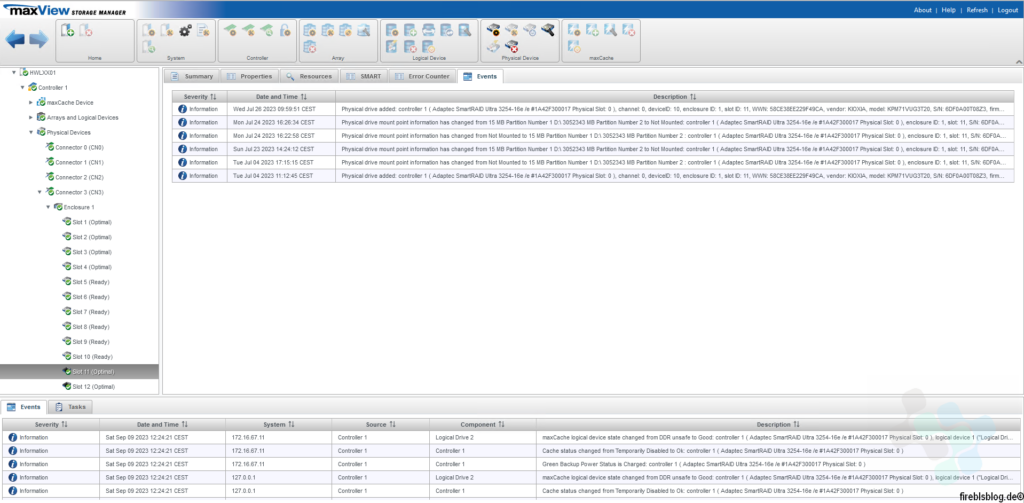The image size is (1024, 503).
Task: Switch to the Resources tab
Action: coord(309,76)
